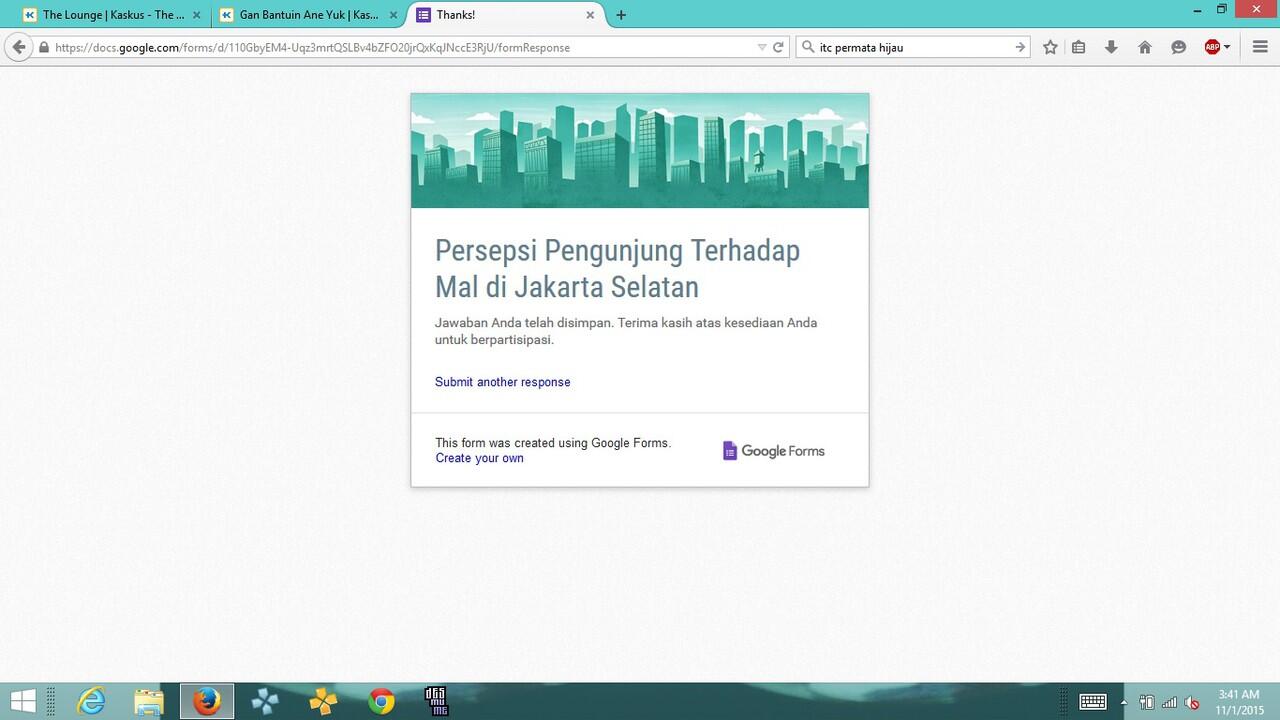The image size is (1280, 720).
Task: Open the Adblock Plus (ABP) extension icon
Action: (1210, 47)
